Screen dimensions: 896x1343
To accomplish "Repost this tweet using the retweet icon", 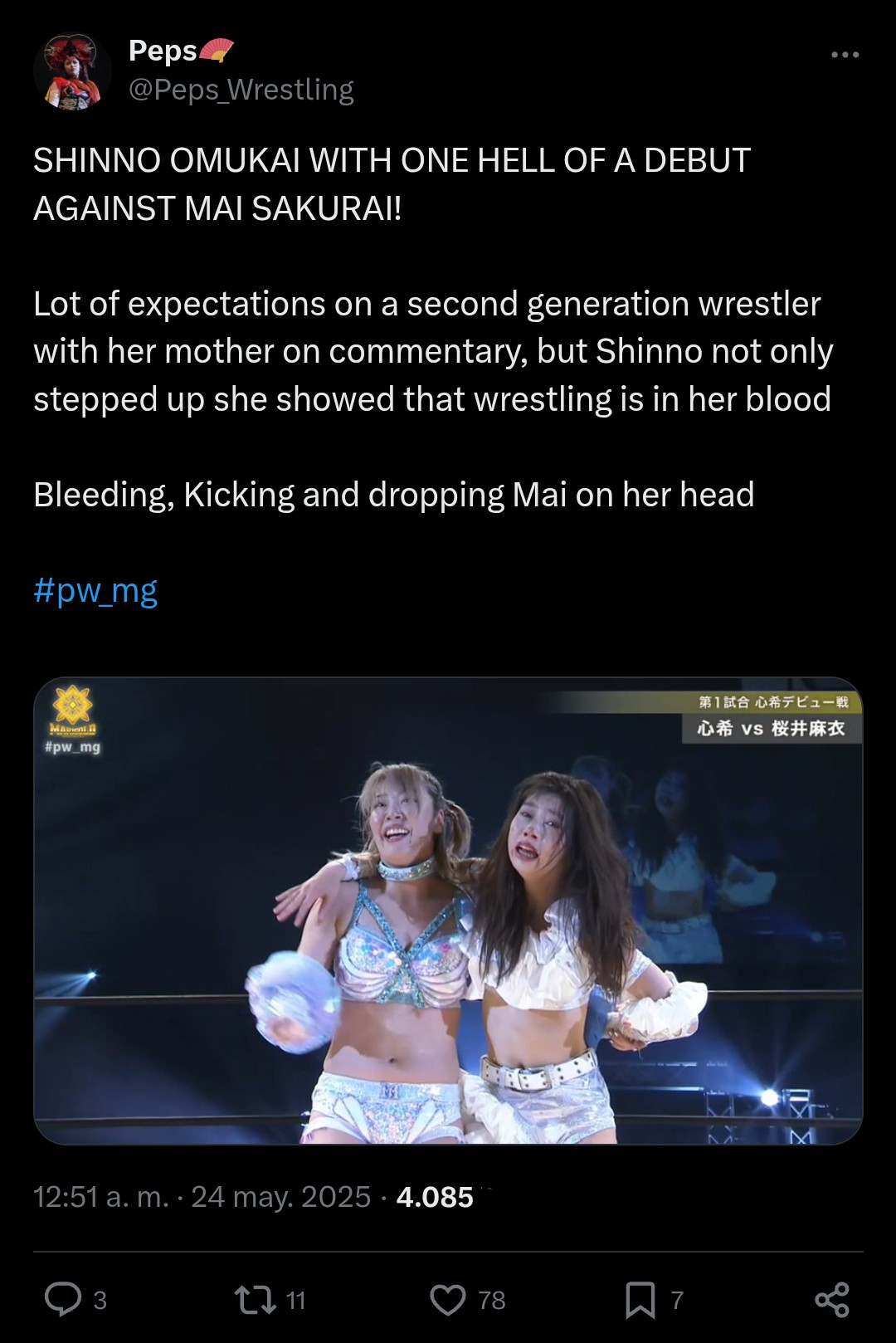I will point(256,1299).
